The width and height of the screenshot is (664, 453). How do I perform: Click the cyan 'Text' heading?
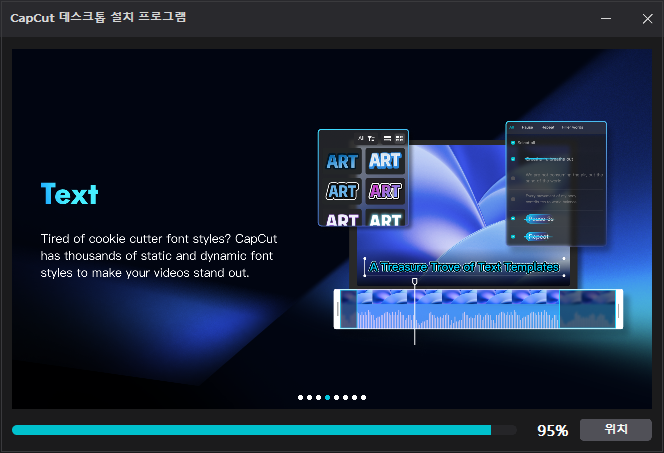(69, 194)
